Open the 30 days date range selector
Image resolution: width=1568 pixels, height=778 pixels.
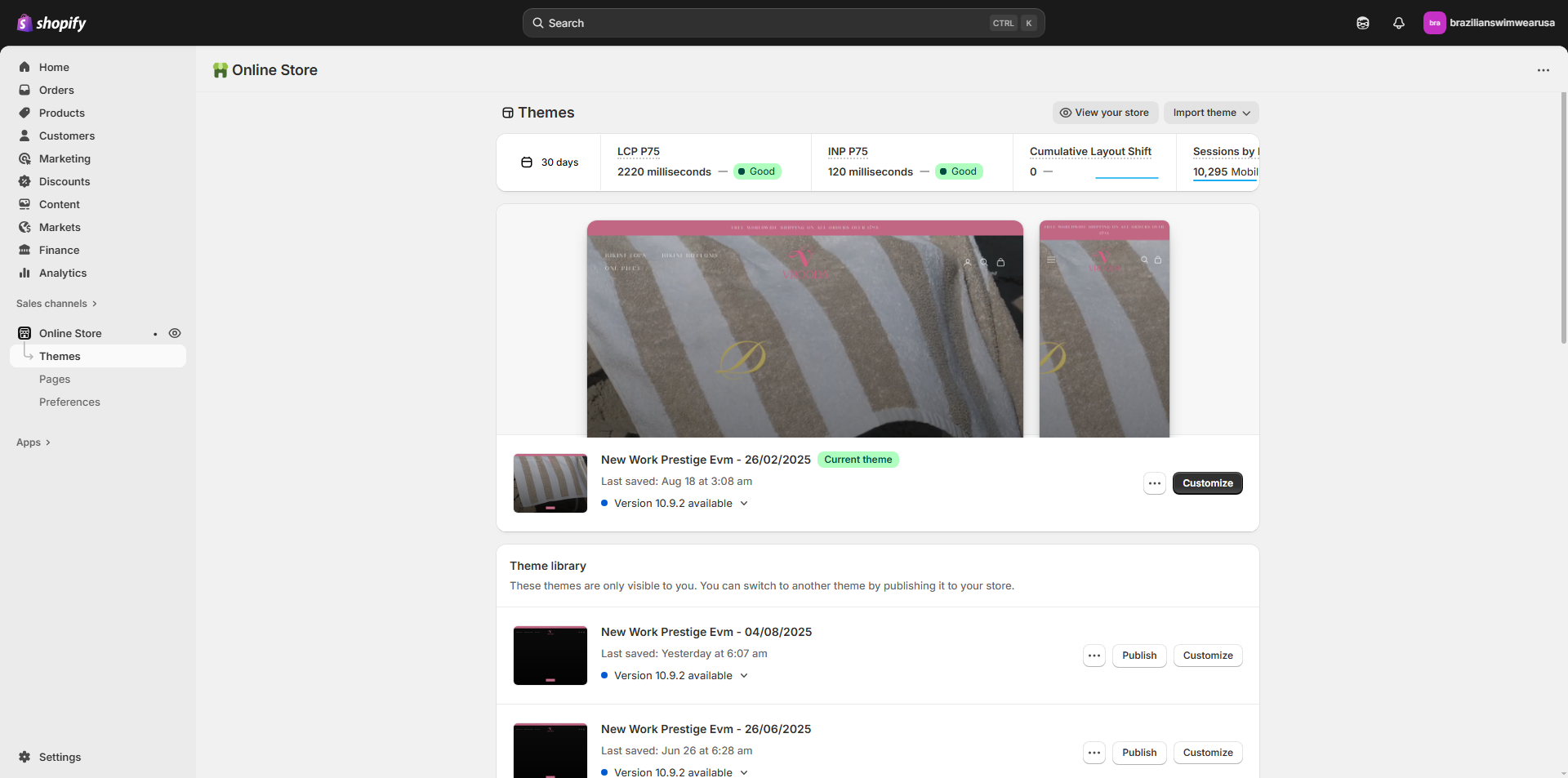coord(550,162)
